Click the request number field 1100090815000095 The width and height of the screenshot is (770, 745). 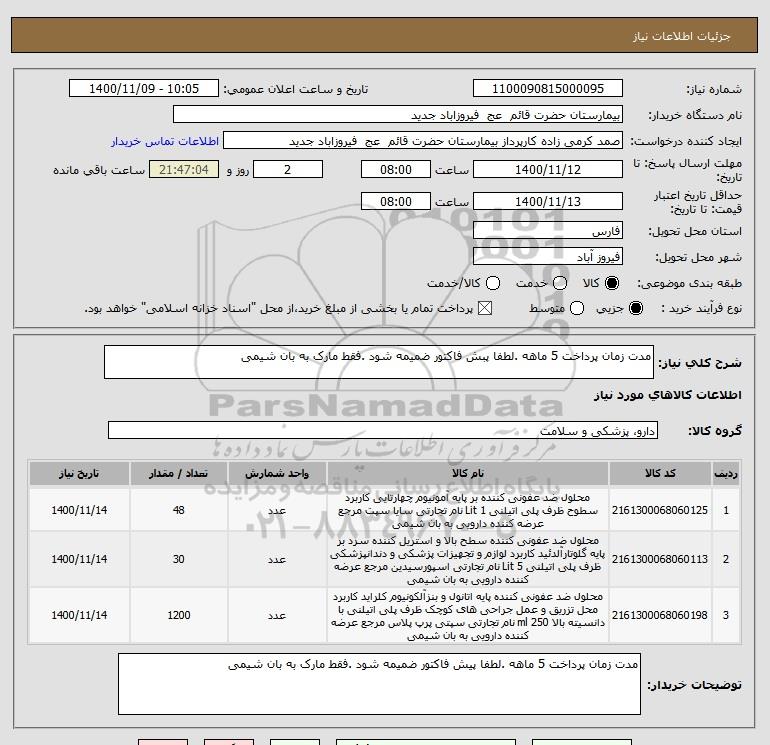(x=548, y=89)
